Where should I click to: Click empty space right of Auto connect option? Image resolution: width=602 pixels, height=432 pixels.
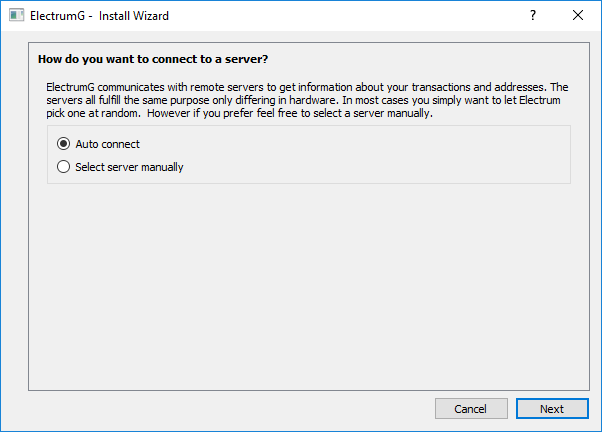[x=350, y=144]
